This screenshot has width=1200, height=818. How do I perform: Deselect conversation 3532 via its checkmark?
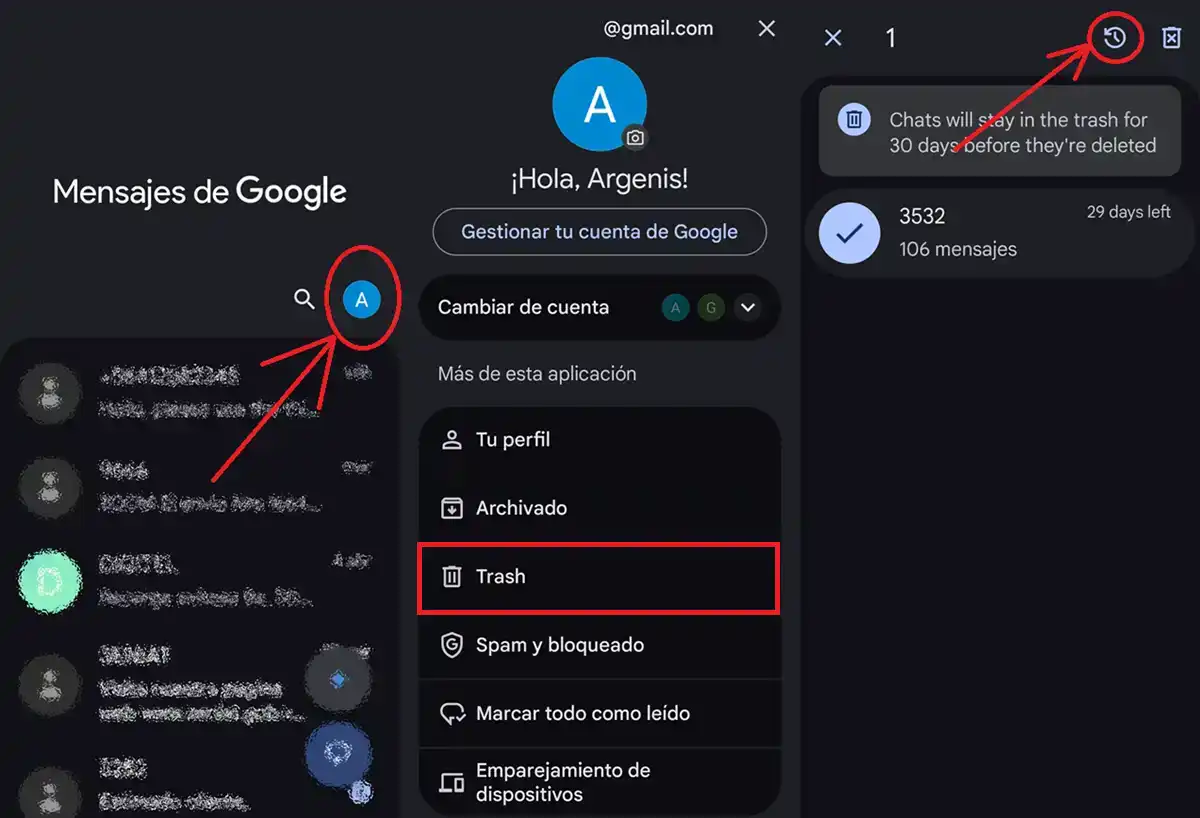pos(847,232)
